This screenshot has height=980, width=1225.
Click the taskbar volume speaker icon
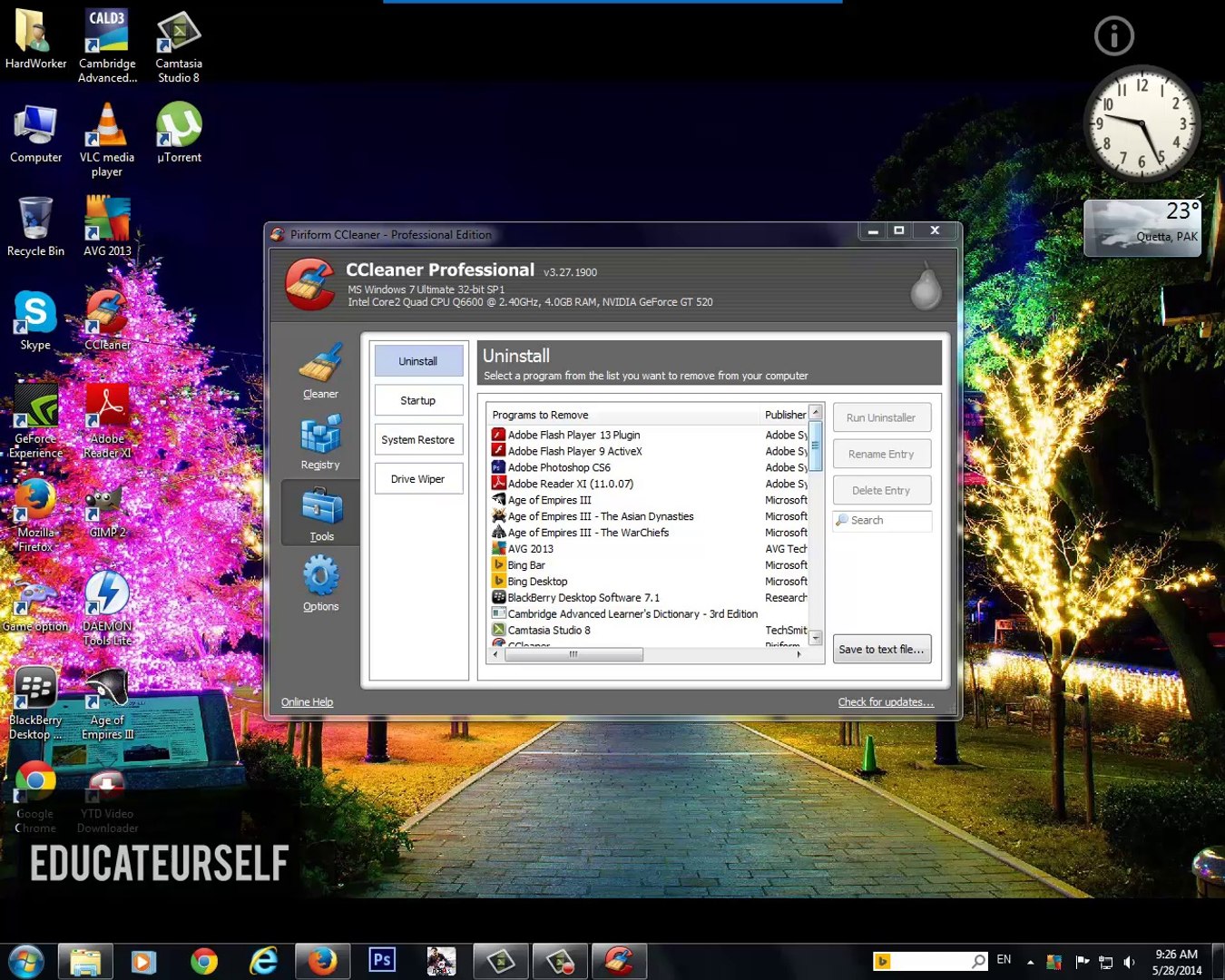click(x=1130, y=962)
